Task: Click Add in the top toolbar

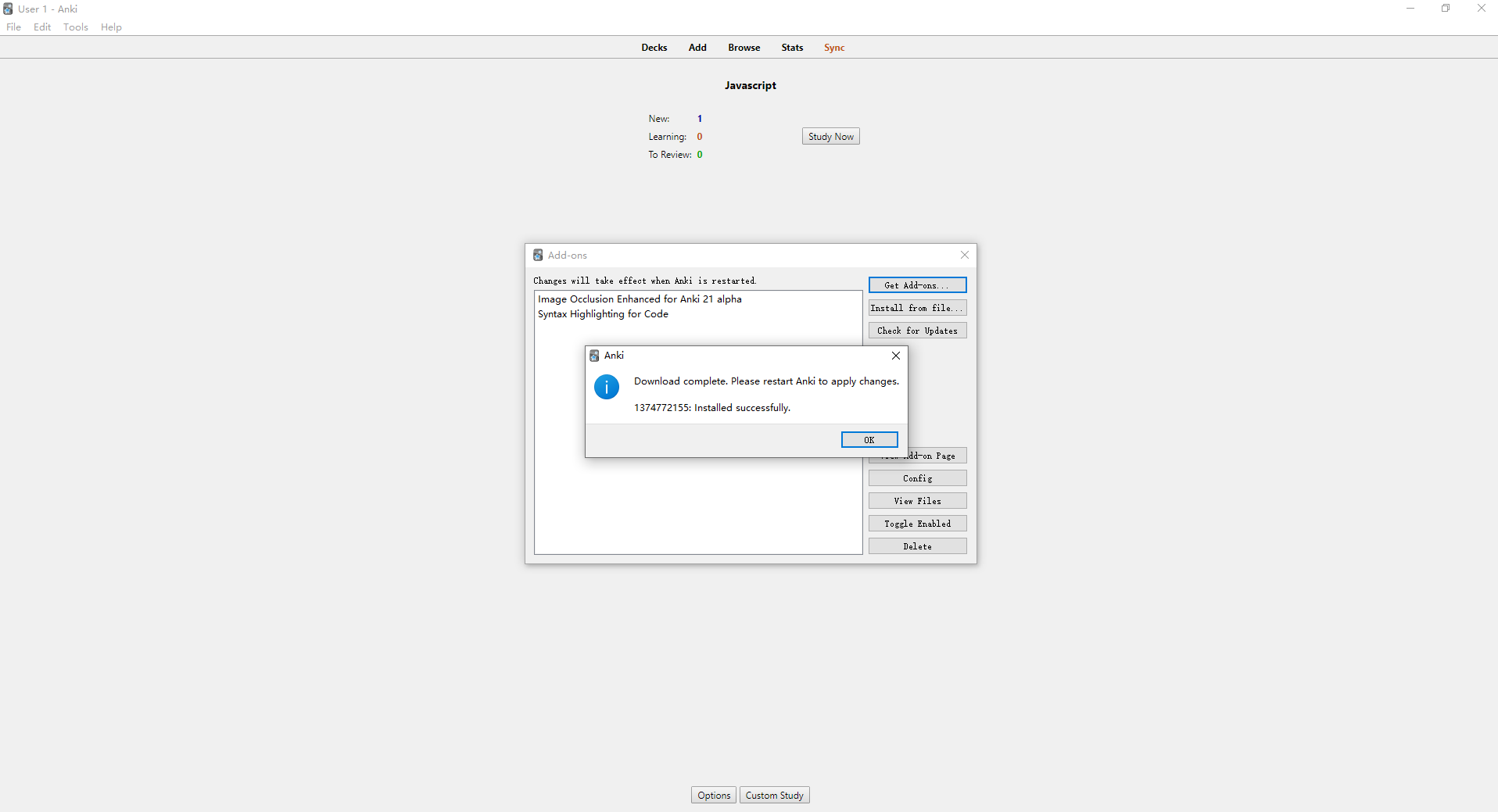Action: tap(697, 48)
